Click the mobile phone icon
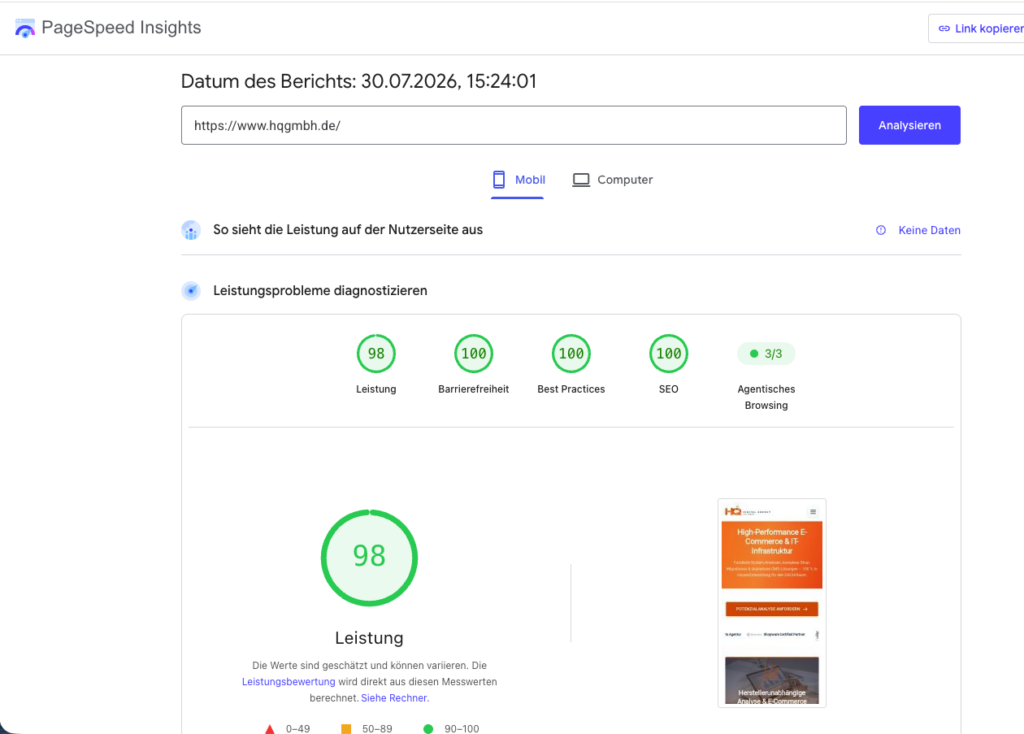1024x734 pixels. click(x=499, y=180)
